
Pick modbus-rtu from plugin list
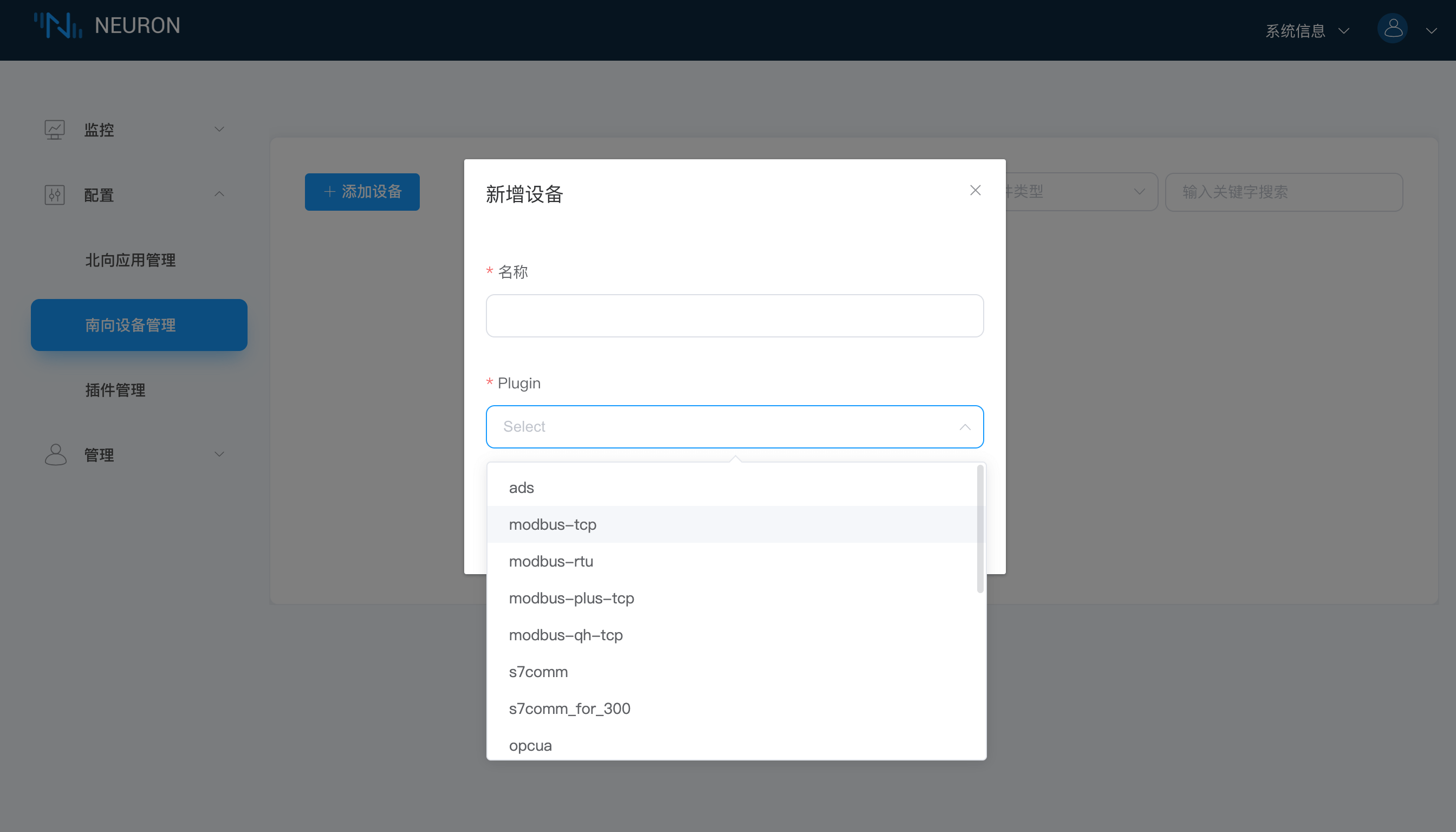click(551, 562)
